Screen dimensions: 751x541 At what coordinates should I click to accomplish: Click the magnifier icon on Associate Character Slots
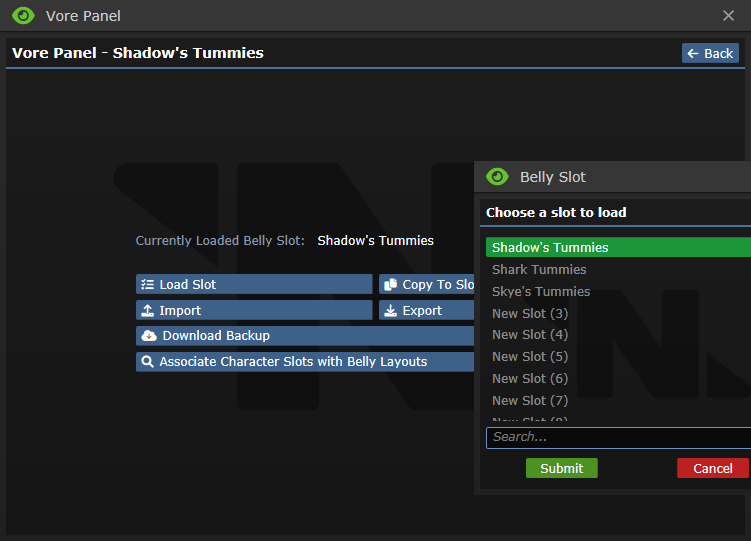[148, 361]
